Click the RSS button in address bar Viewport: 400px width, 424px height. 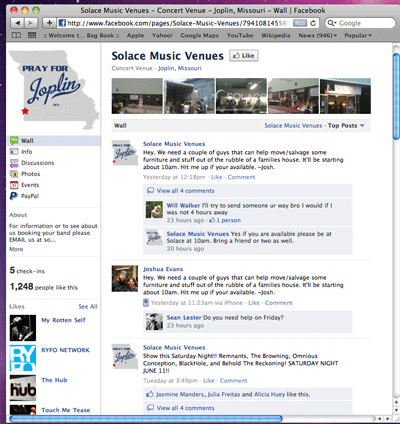point(300,23)
